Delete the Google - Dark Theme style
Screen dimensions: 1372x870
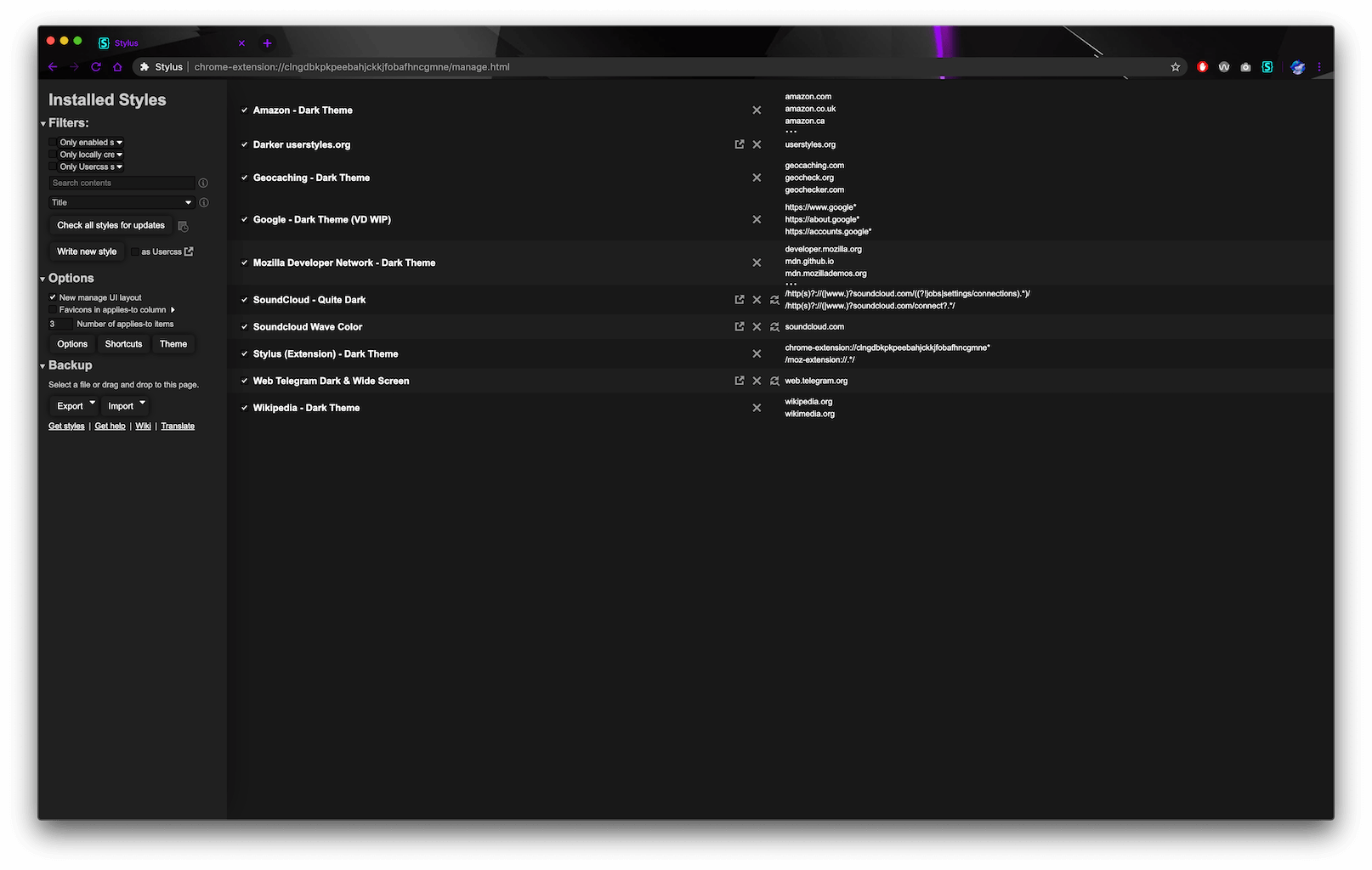[757, 219]
